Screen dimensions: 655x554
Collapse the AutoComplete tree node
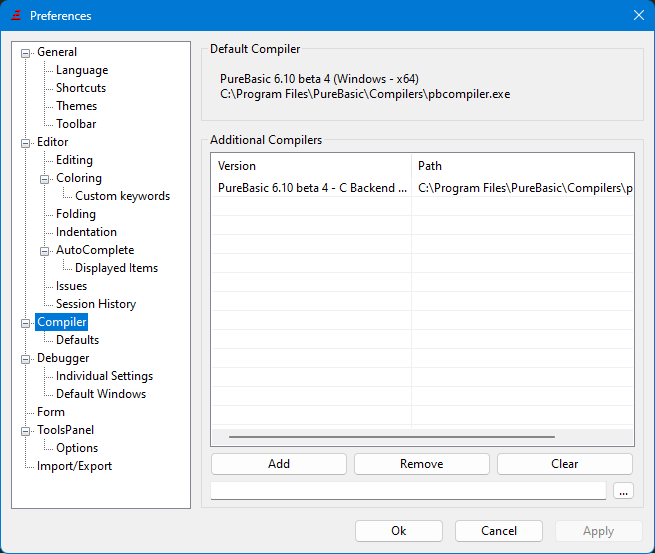pyautogui.click(x=45, y=250)
